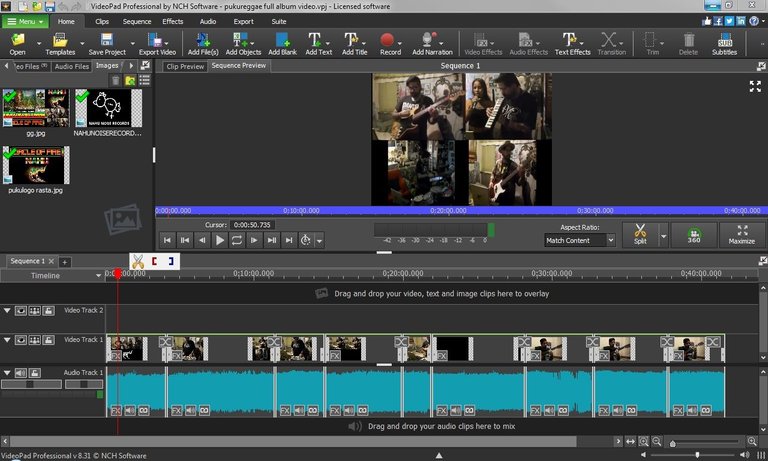Toggle the lock on Audio Track 1
The width and height of the screenshot is (768, 461).
point(35,373)
